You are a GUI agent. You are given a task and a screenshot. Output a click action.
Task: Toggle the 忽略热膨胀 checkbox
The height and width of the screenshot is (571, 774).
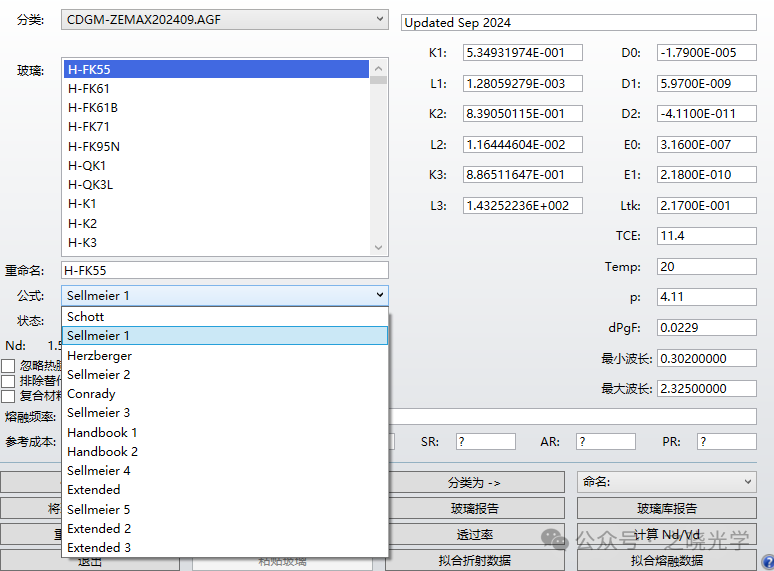coord(8,366)
